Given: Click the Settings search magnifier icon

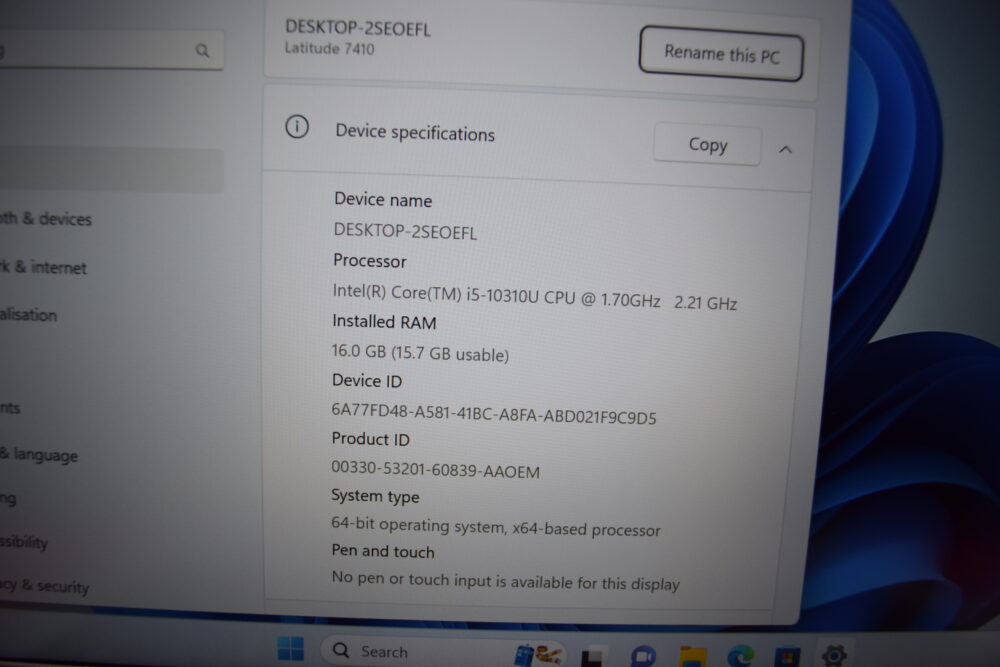Looking at the screenshot, I should point(202,50).
